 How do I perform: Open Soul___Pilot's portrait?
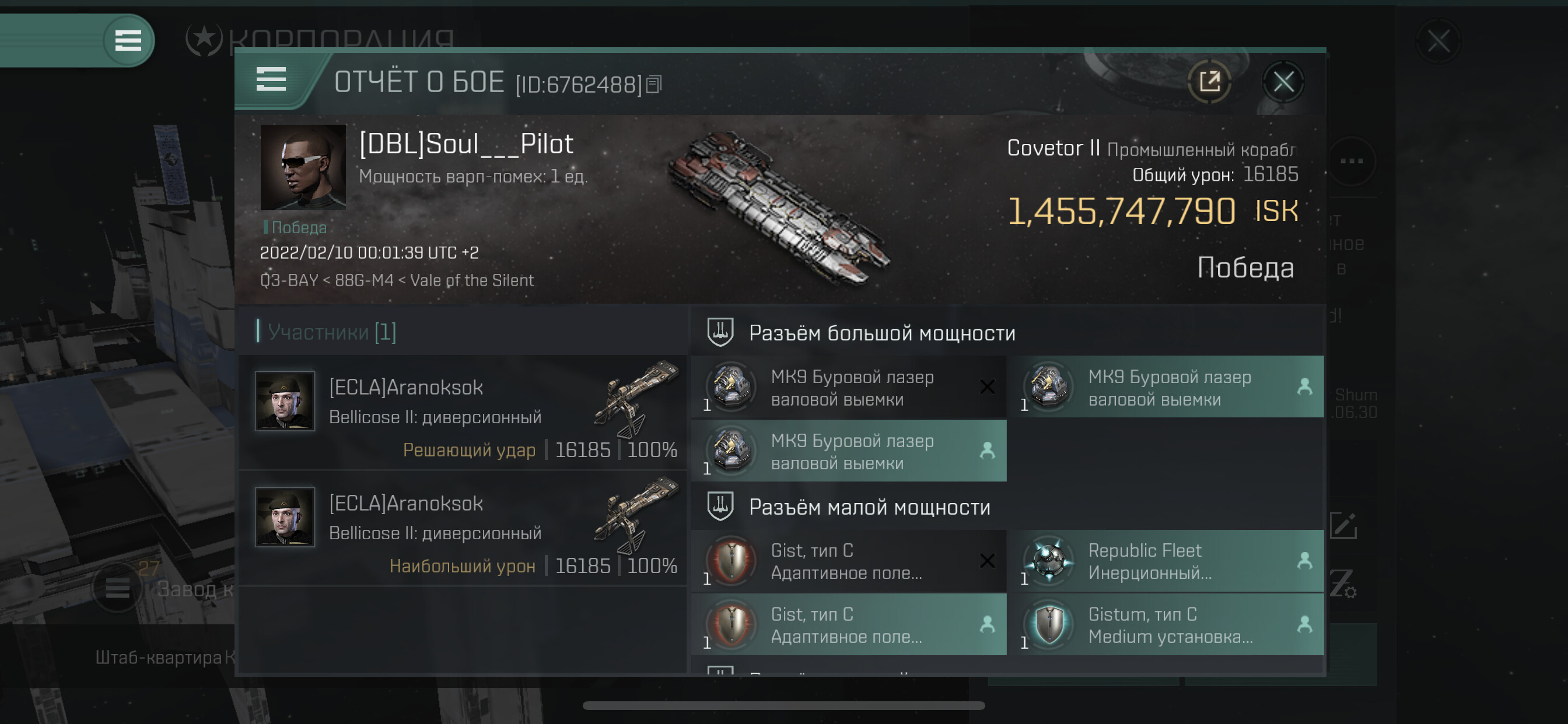303,167
